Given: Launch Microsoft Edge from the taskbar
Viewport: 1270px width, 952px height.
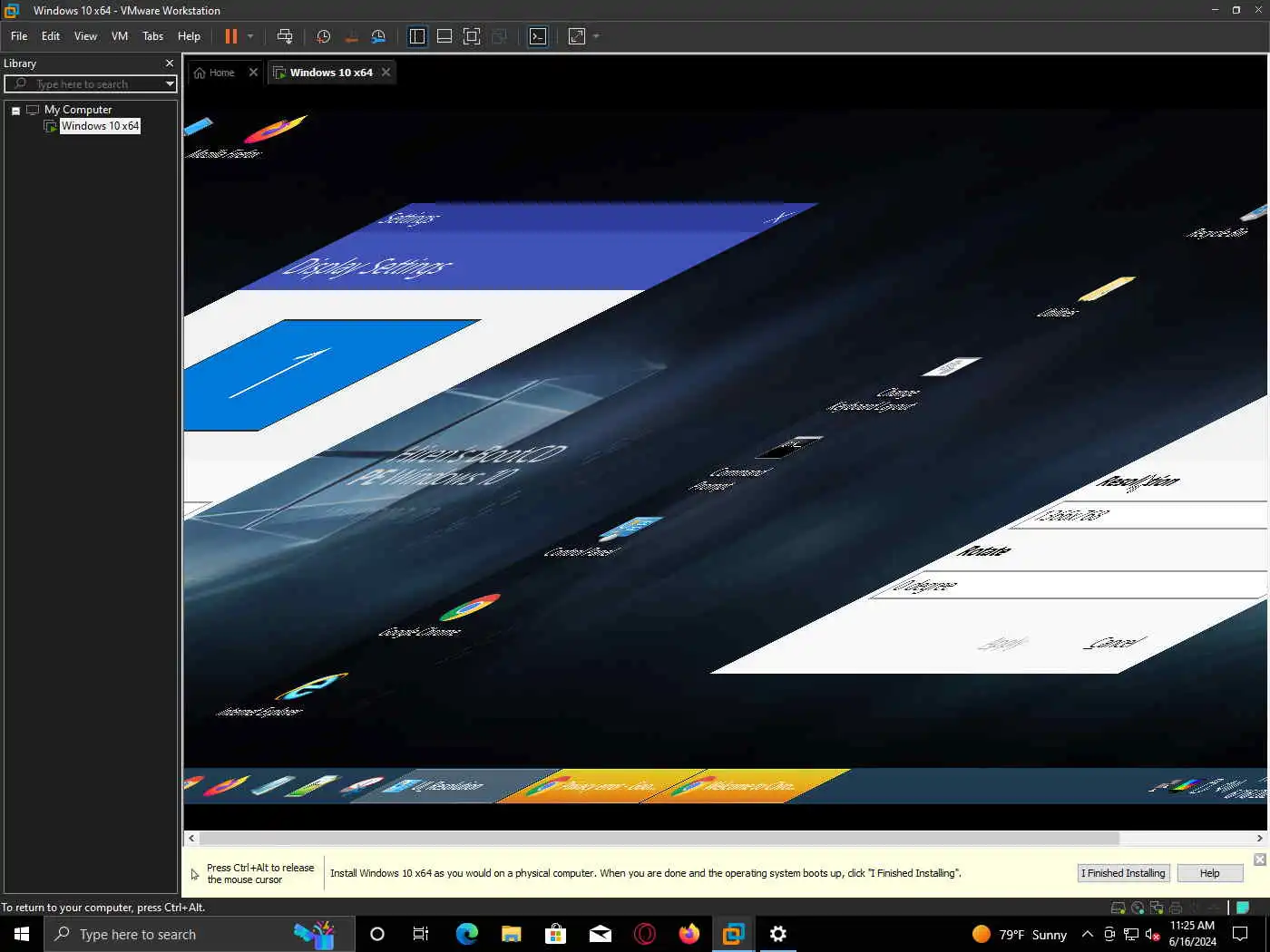Looking at the screenshot, I should tap(466, 934).
